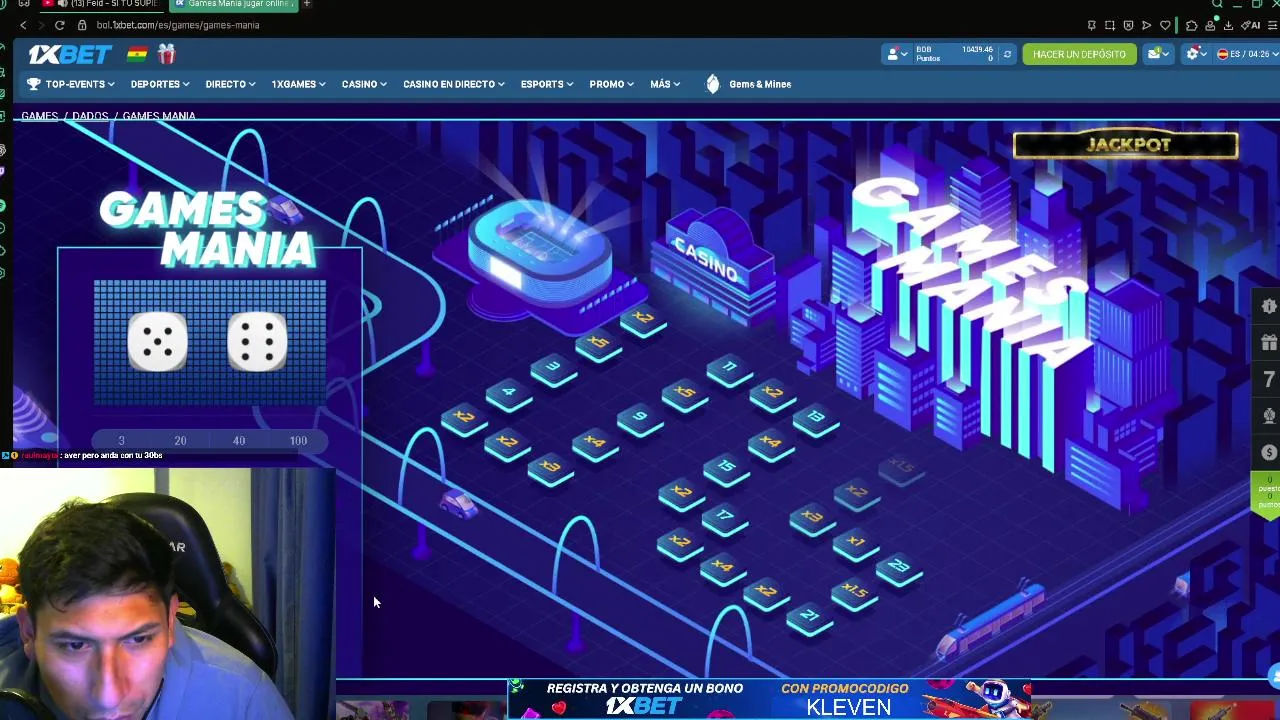Click the right die showing six
This screenshot has height=720, width=1280.
pyautogui.click(x=257, y=341)
